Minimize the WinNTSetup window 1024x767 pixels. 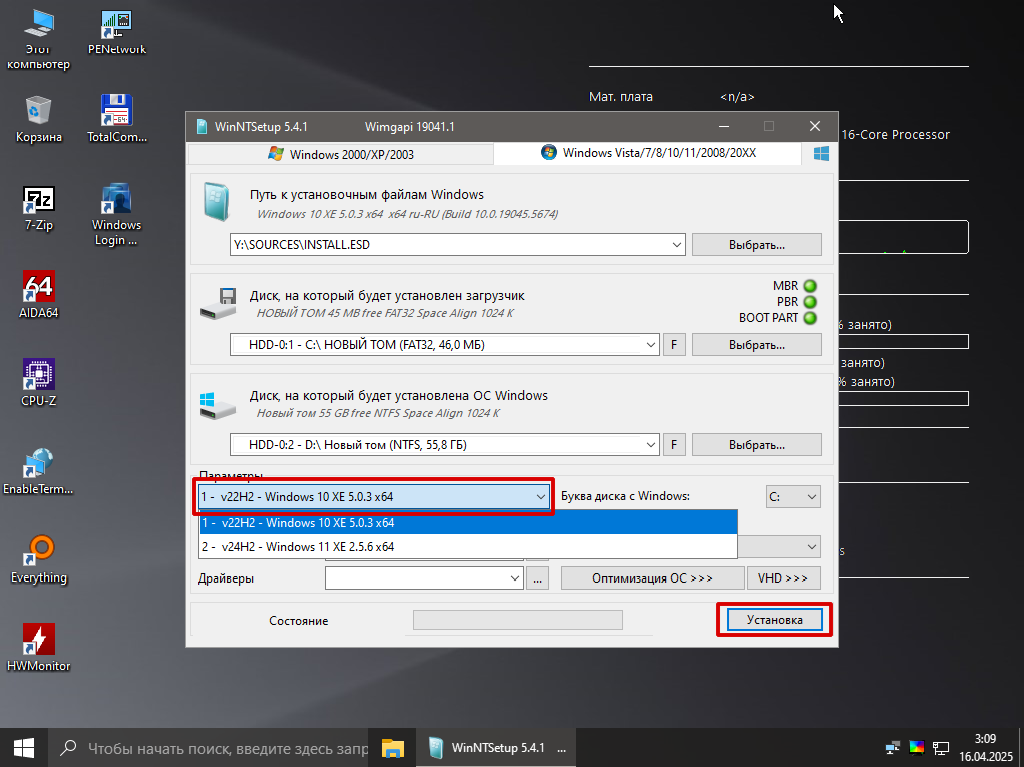pyautogui.click(x=724, y=127)
